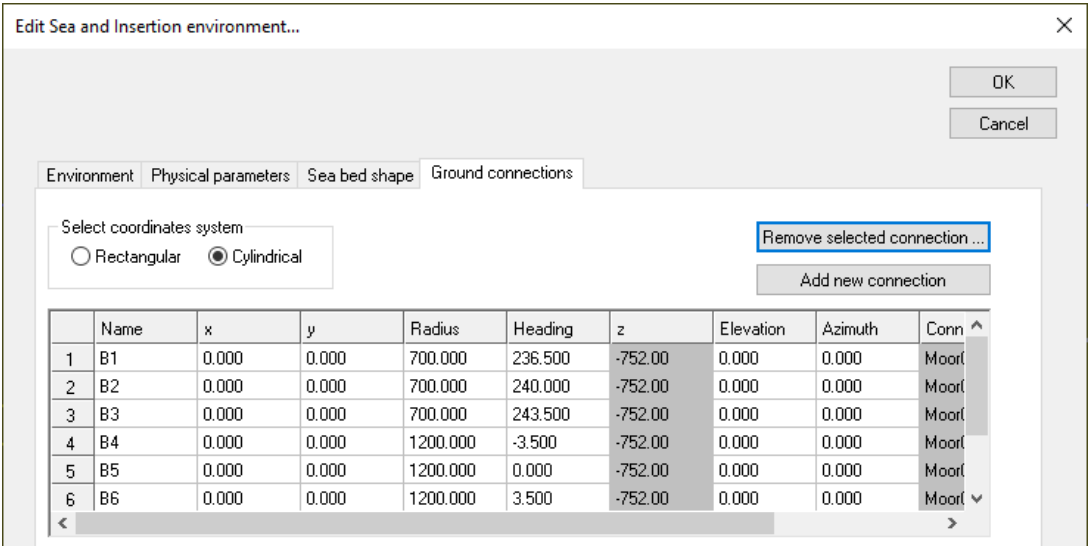Click Remove selected connection button
Viewport: 1090px width, 549px height.
(x=873, y=238)
